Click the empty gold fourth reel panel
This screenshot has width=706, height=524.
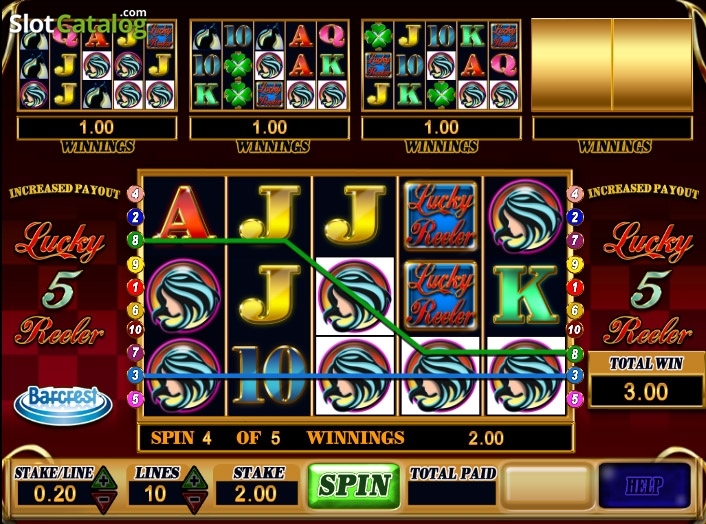(612, 65)
